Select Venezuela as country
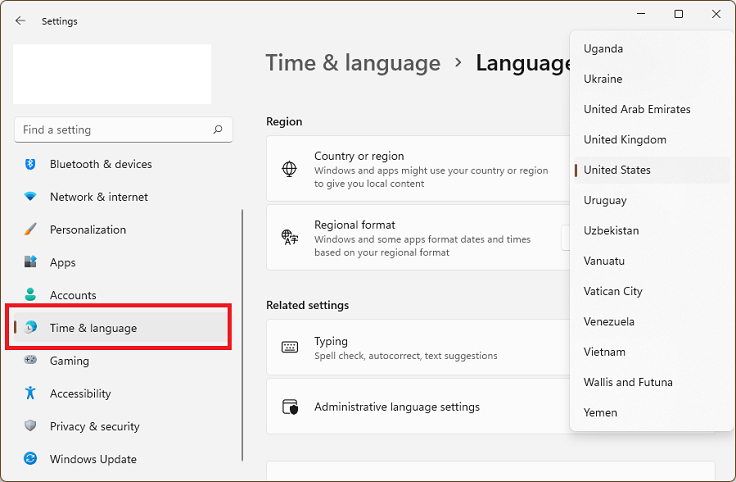The width and height of the screenshot is (736, 482). pos(652,321)
